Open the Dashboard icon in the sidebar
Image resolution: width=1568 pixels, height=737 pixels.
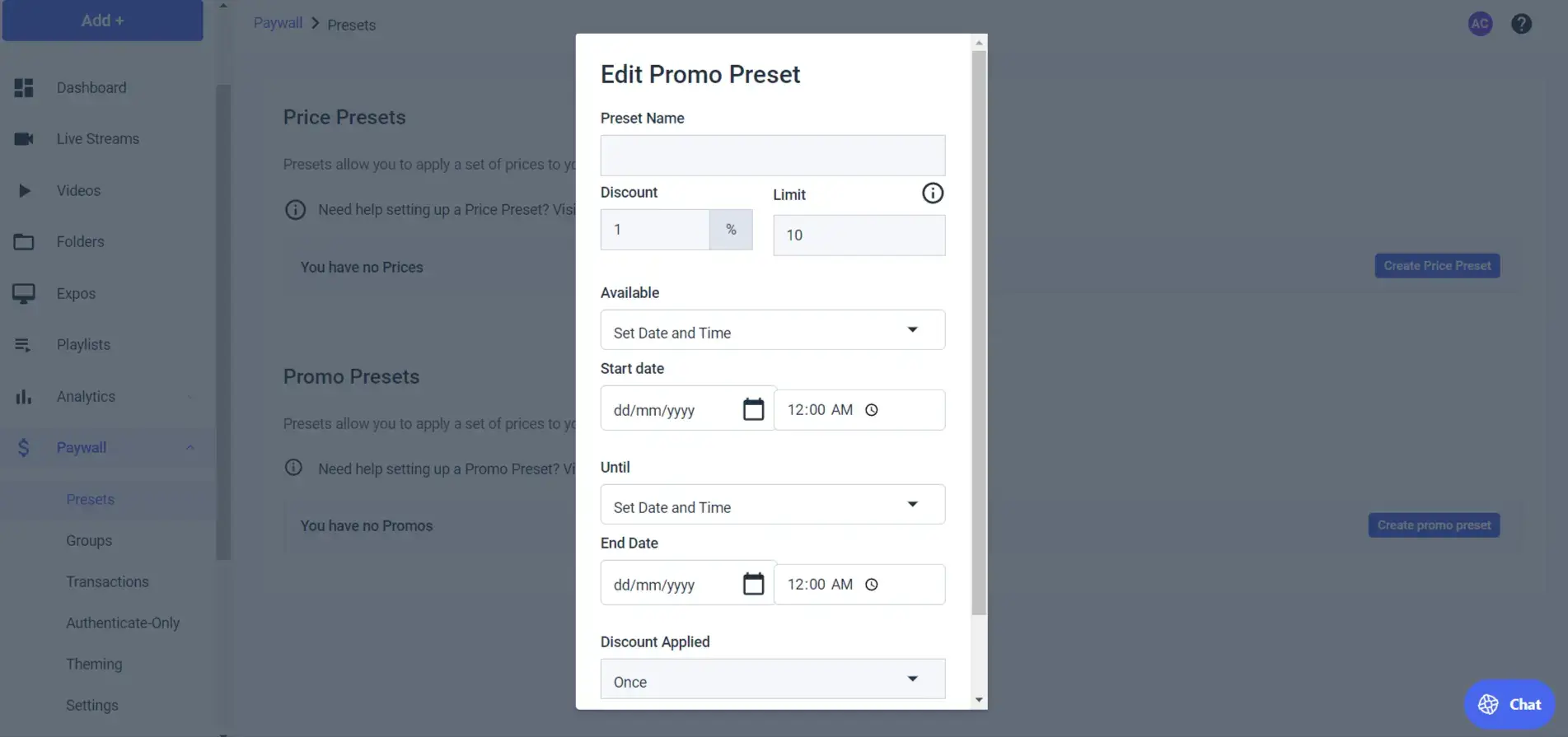(25, 87)
